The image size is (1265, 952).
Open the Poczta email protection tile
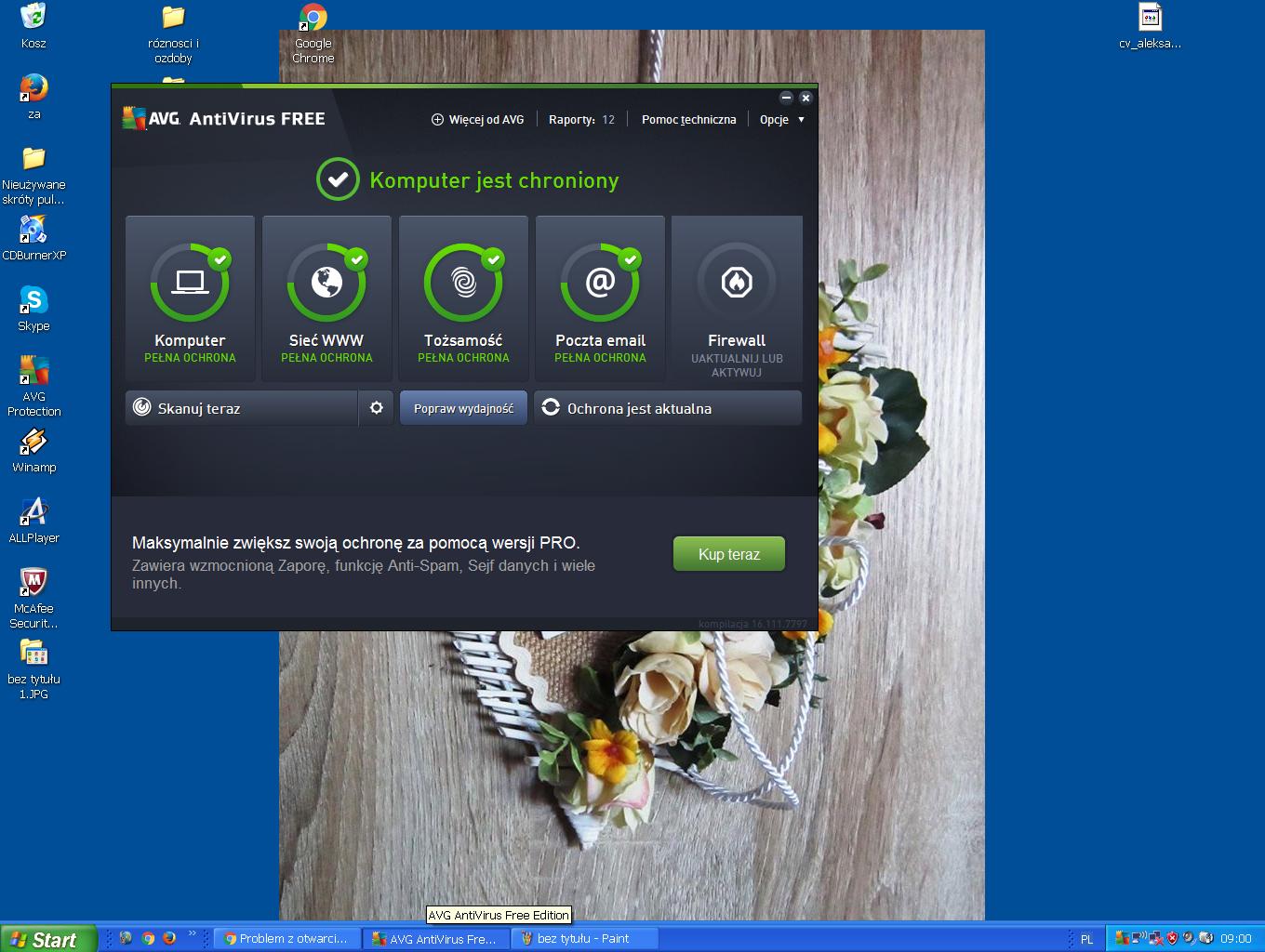tap(600, 298)
